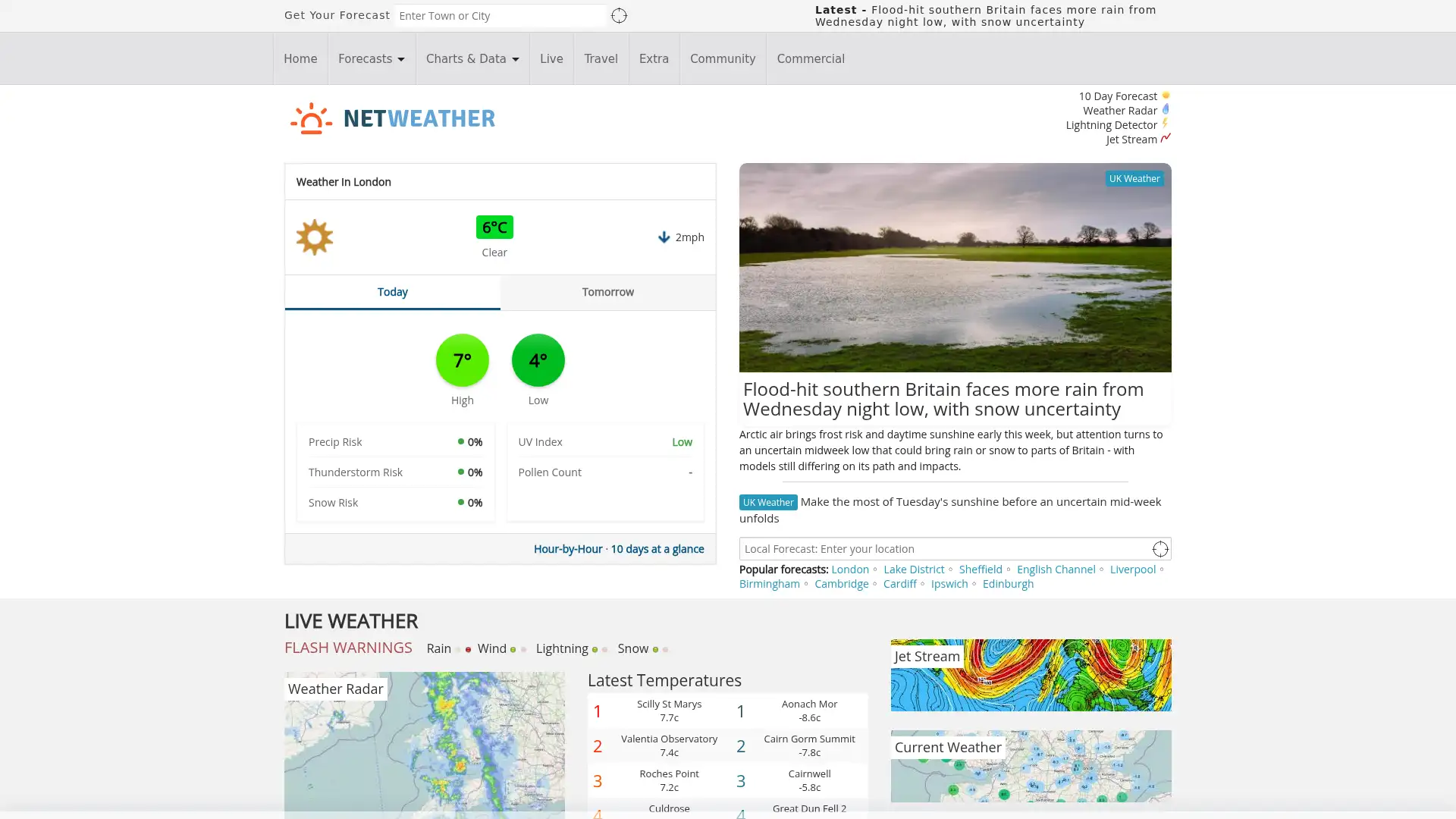Screen dimensions: 1456x819
Task: Click the green 7° high temperature circle
Action: coord(462,360)
